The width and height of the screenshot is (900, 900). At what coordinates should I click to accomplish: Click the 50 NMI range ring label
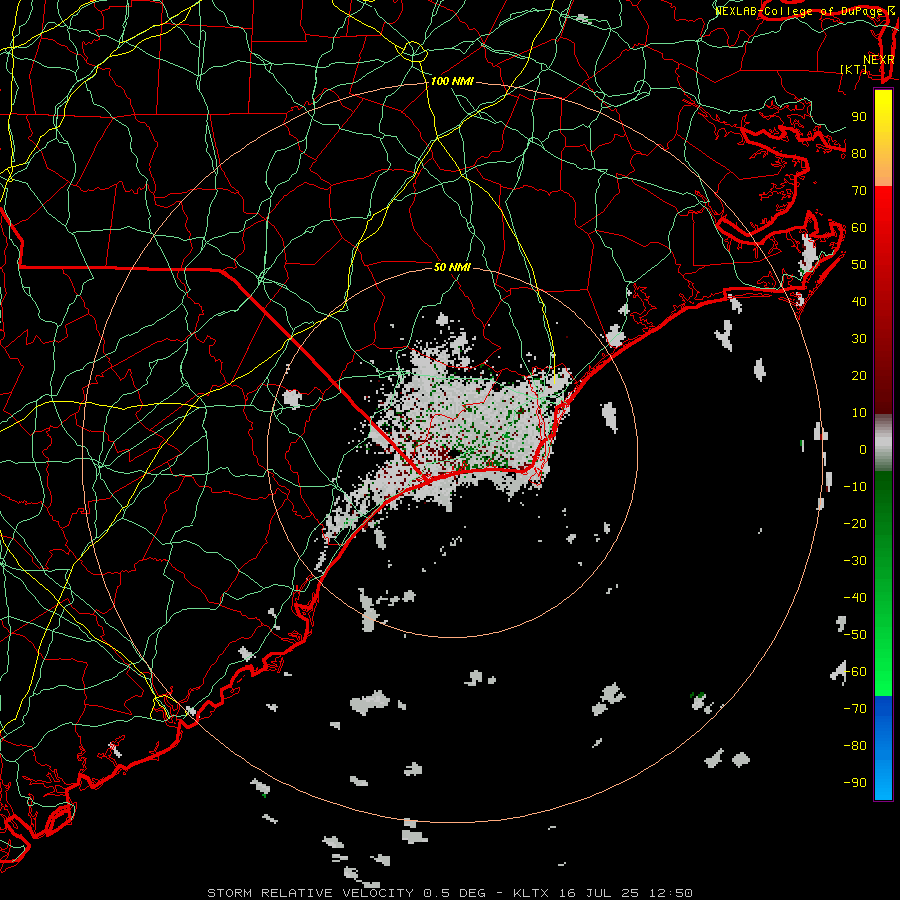point(452,267)
